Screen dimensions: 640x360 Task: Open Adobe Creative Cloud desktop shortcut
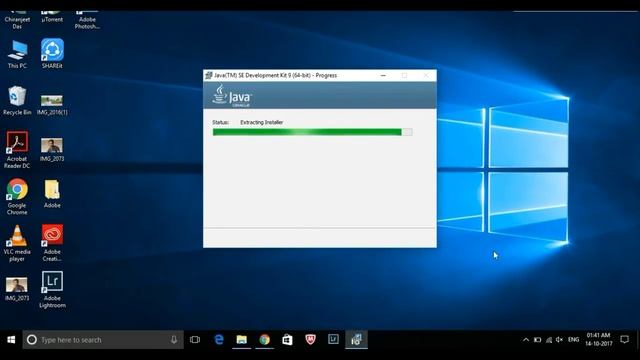(x=52, y=243)
